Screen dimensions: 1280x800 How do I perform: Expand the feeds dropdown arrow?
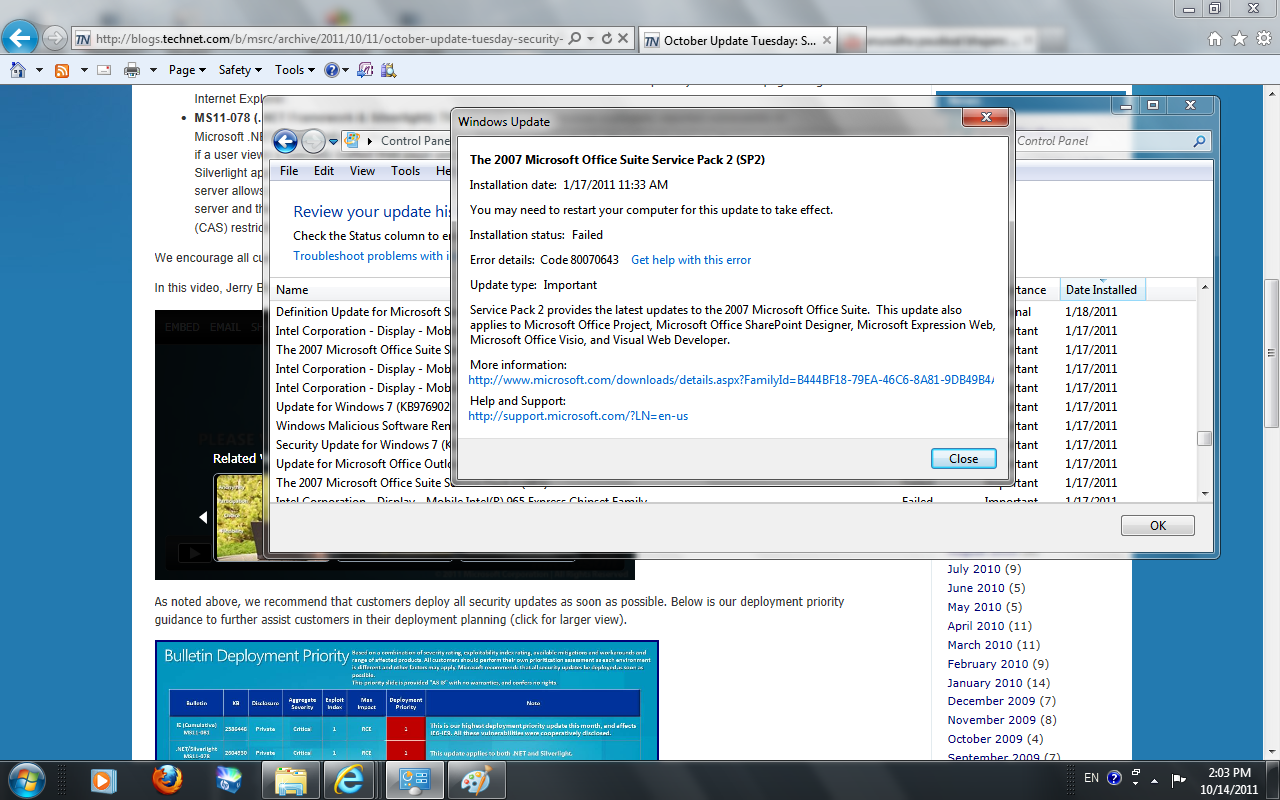pyautogui.click(x=83, y=70)
